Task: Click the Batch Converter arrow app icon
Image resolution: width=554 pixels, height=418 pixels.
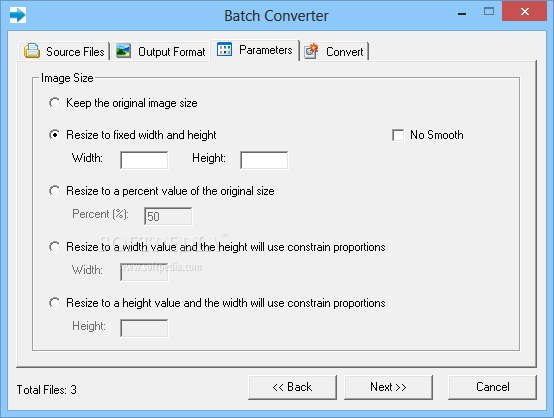Action: coord(18,15)
